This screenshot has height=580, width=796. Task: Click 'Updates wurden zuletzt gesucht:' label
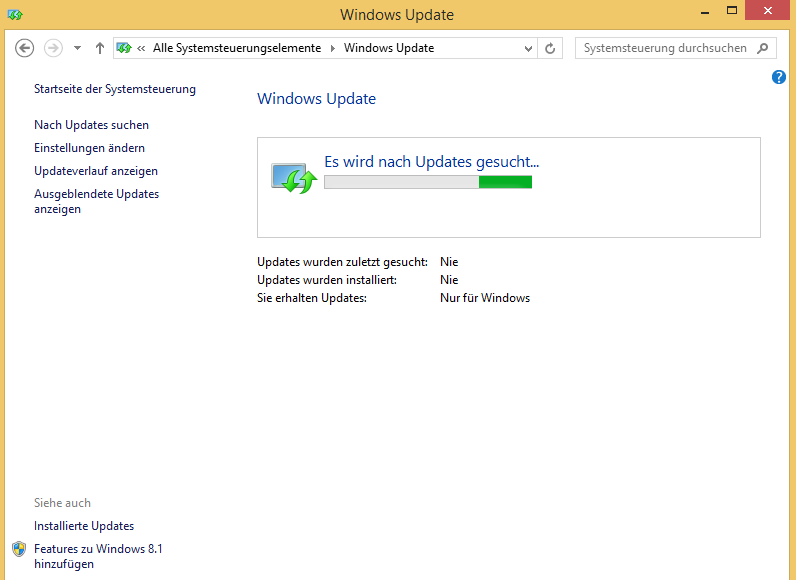pyautogui.click(x=342, y=262)
